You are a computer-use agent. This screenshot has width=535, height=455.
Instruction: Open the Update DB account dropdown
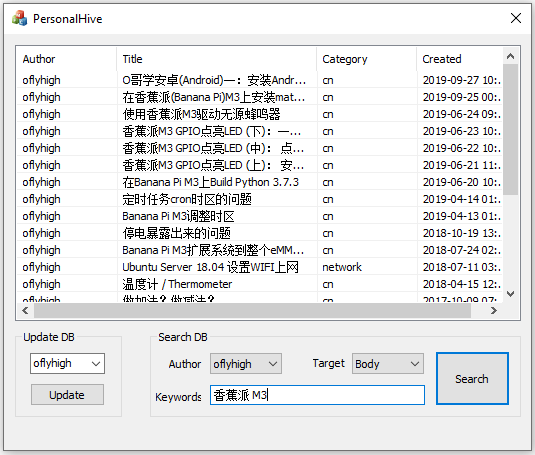67,364
